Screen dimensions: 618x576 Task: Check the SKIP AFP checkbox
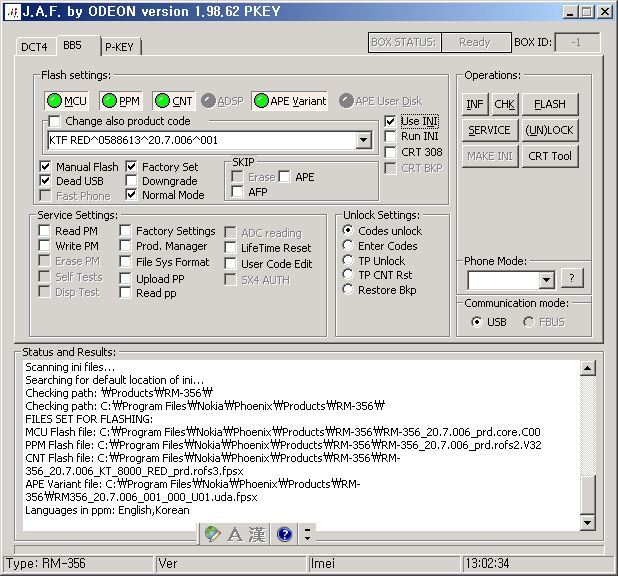[x=237, y=192]
